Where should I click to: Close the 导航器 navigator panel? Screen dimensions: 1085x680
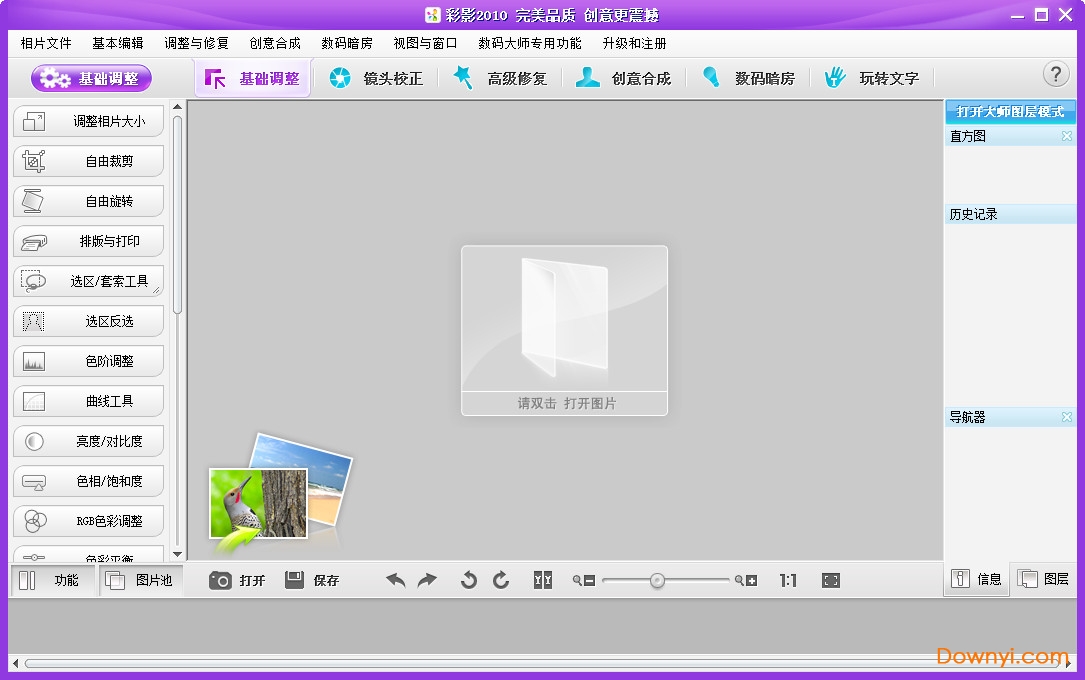pos(1067,416)
